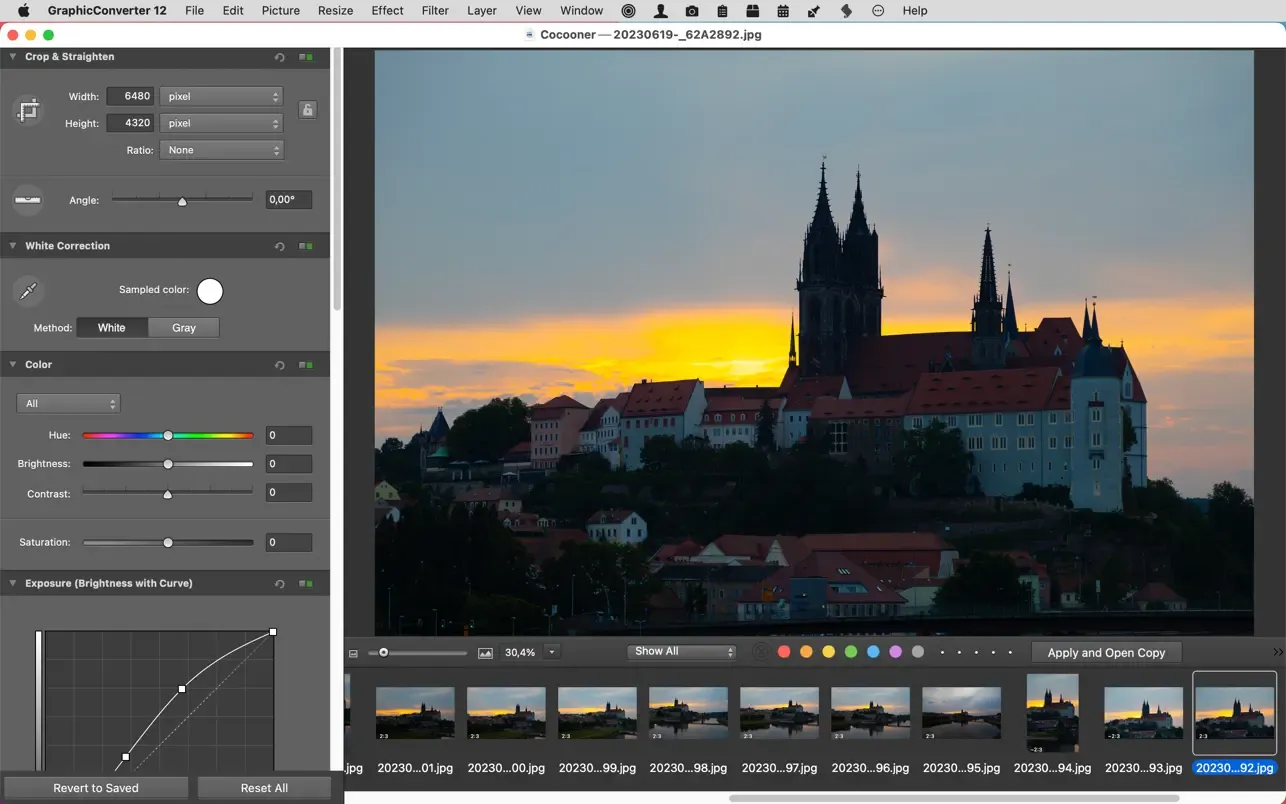The image size is (1286, 804).
Task: Click the ellipsis circle menu bar icon
Action: point(878,11)
